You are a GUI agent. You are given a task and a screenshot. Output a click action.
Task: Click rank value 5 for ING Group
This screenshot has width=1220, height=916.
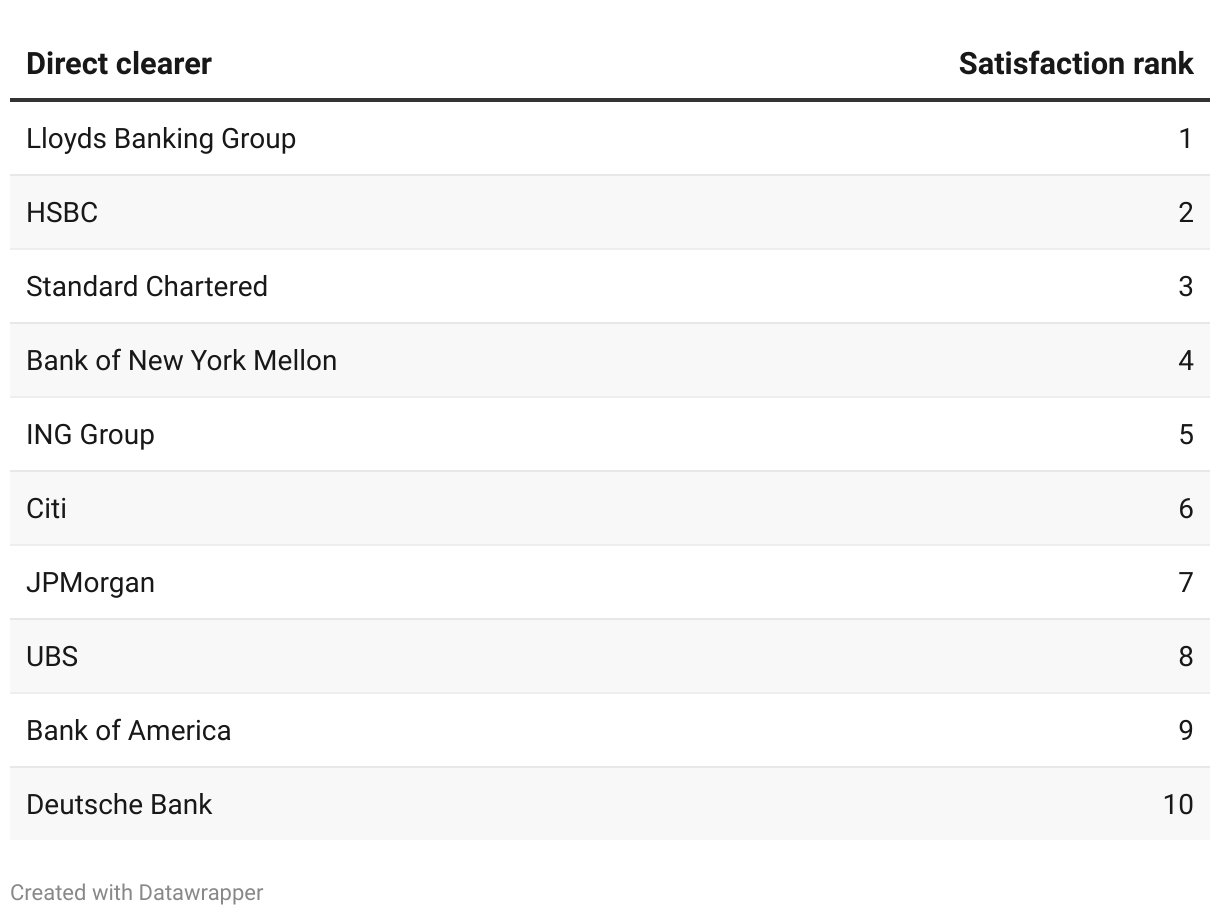pos(1185,434)
